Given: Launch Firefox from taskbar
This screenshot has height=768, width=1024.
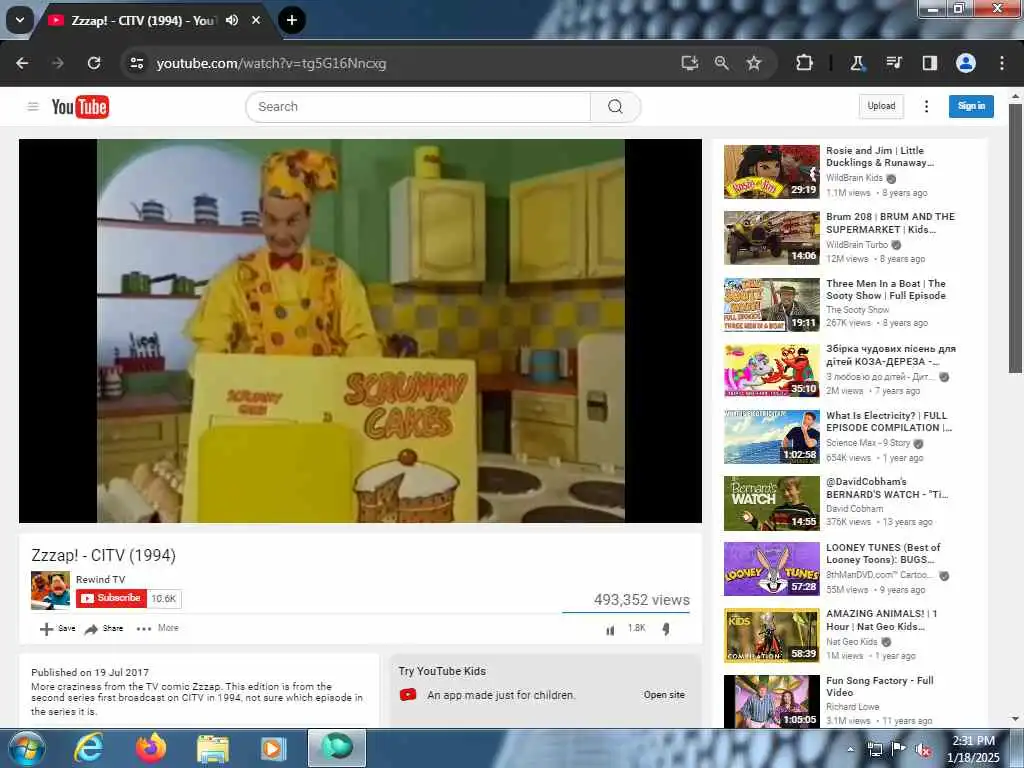Looking at the screenshot, I should (x=151, y=748).
